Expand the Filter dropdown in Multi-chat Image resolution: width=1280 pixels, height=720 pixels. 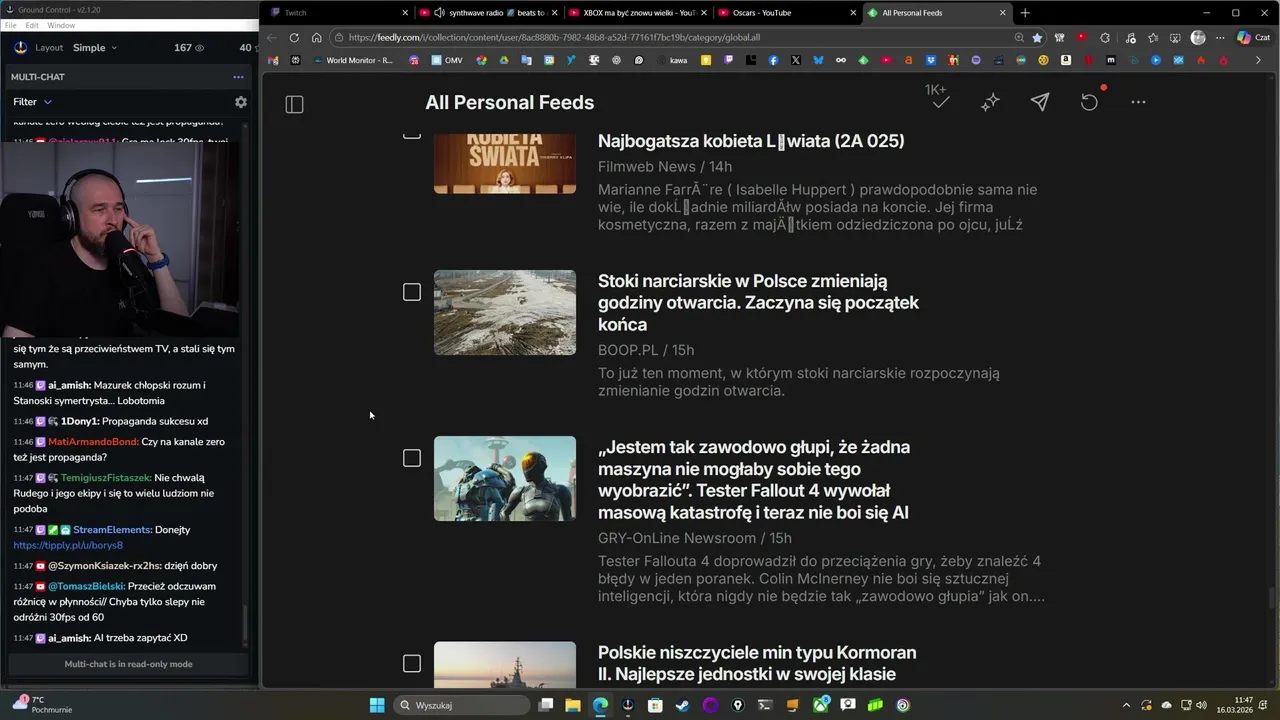33,102
